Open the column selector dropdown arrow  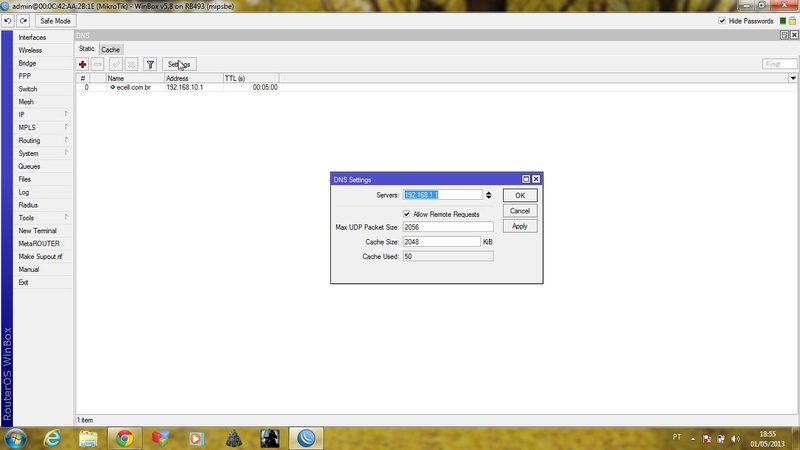[793, 78]
